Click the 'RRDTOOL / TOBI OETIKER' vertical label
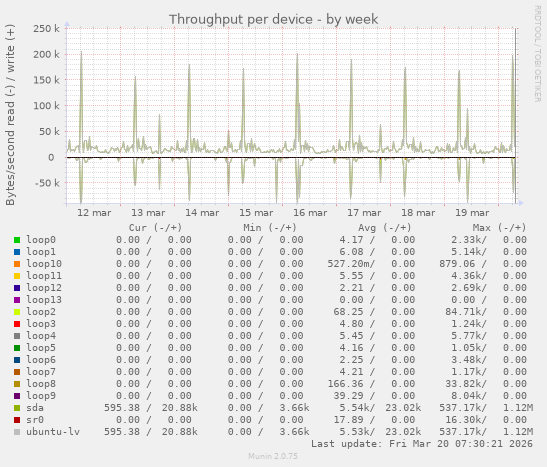The height and width of the screenshot is (467, 547). pyautogui.click(x=537, y=54)
